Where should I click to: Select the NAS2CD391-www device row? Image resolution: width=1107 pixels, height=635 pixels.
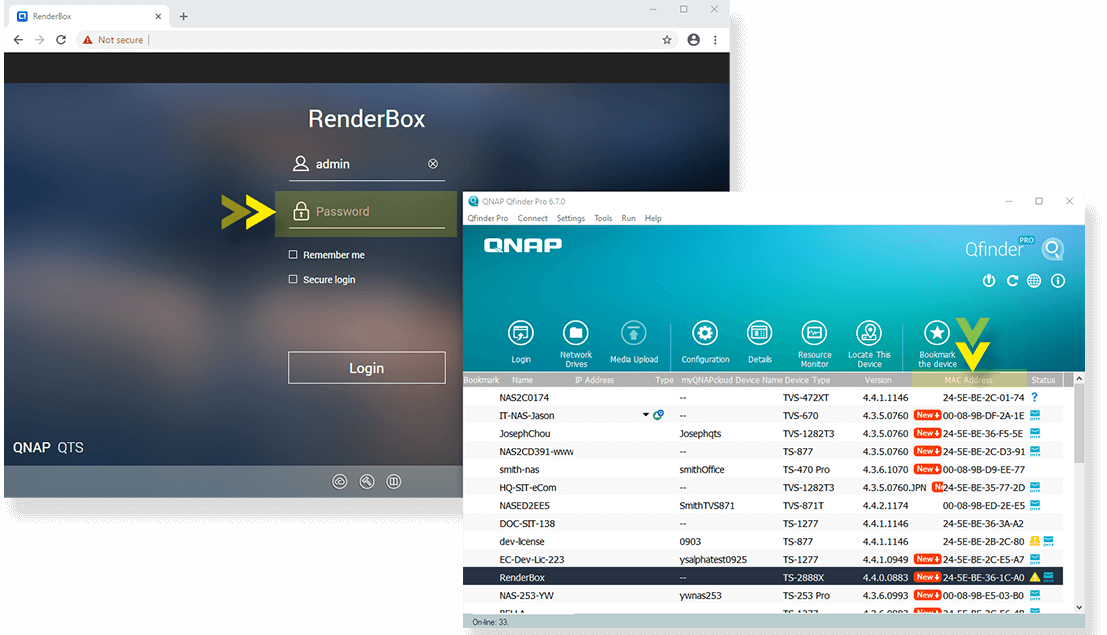tap(762, 451)
